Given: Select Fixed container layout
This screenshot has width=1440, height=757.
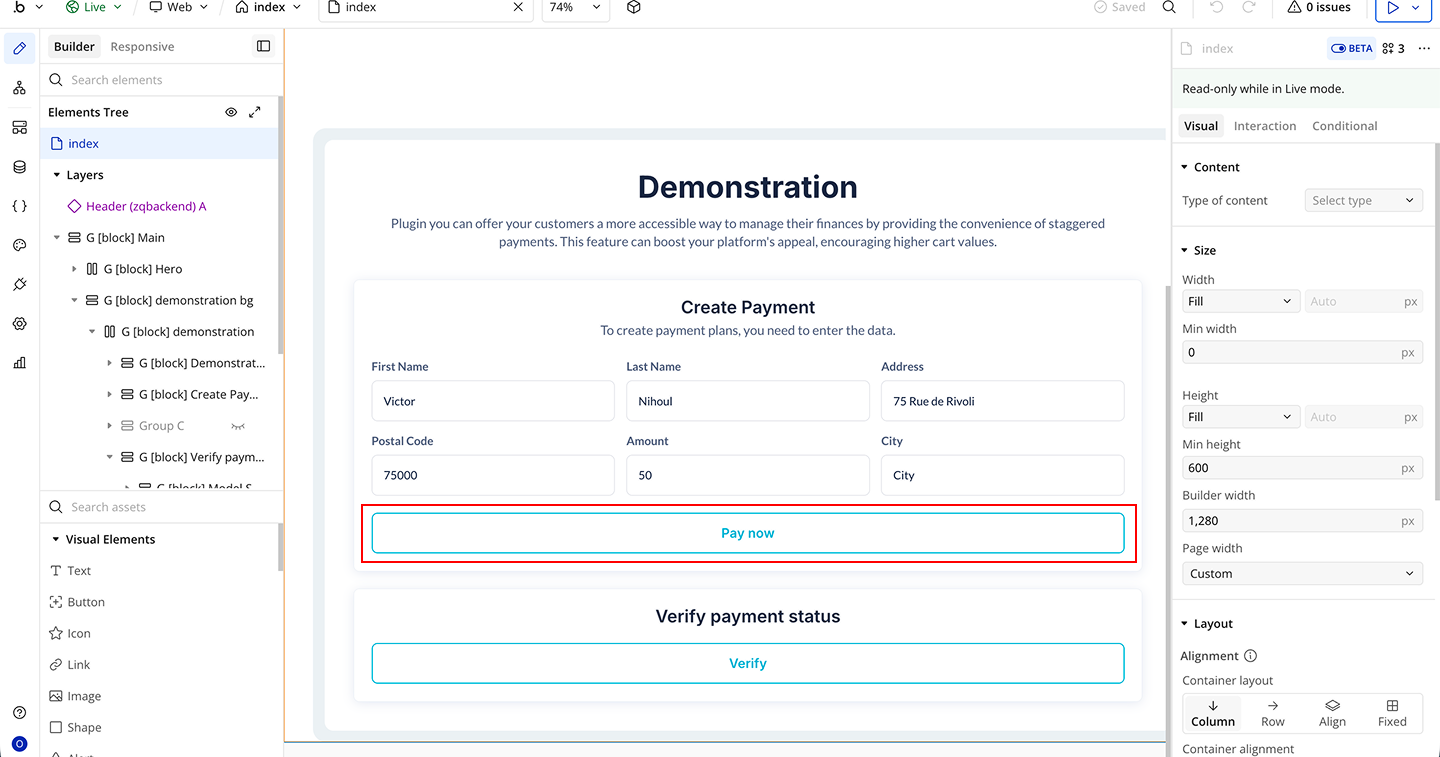Looking at the screenshot, I should coord(1392,713).
